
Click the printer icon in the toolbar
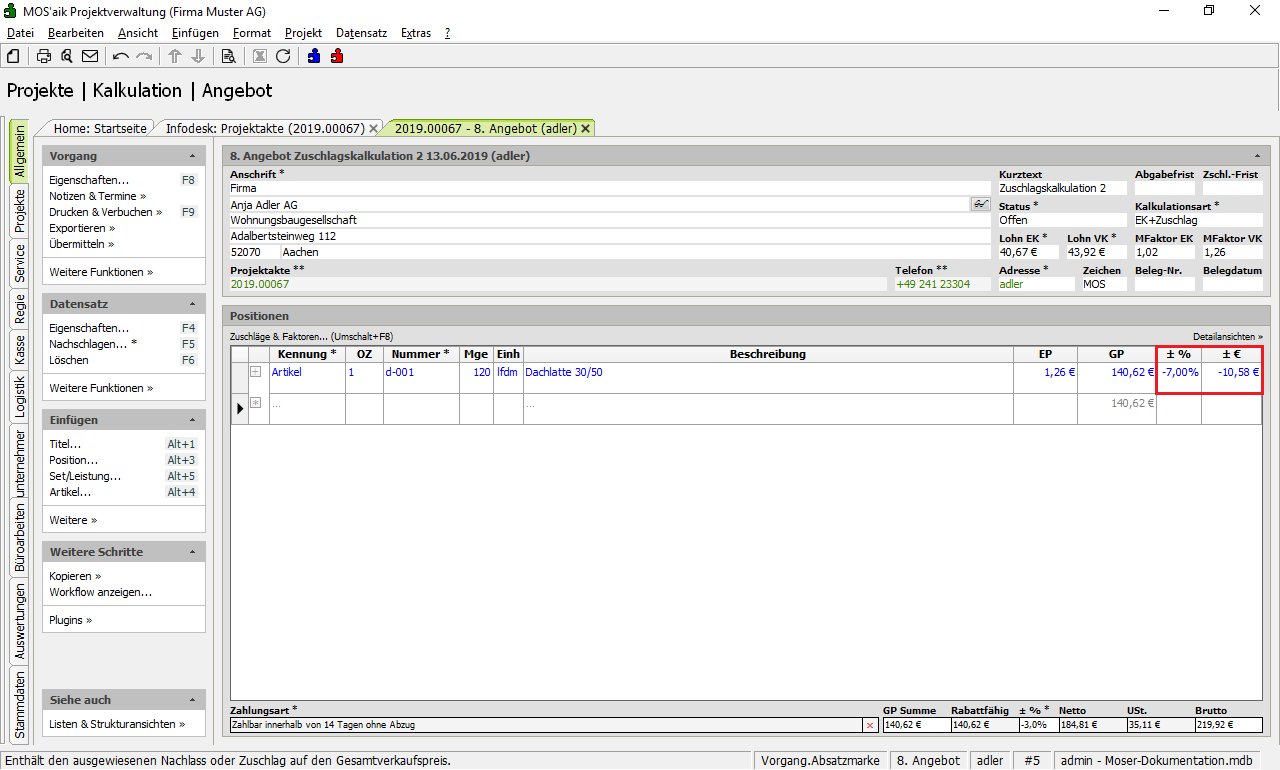[x=44, y=56]
